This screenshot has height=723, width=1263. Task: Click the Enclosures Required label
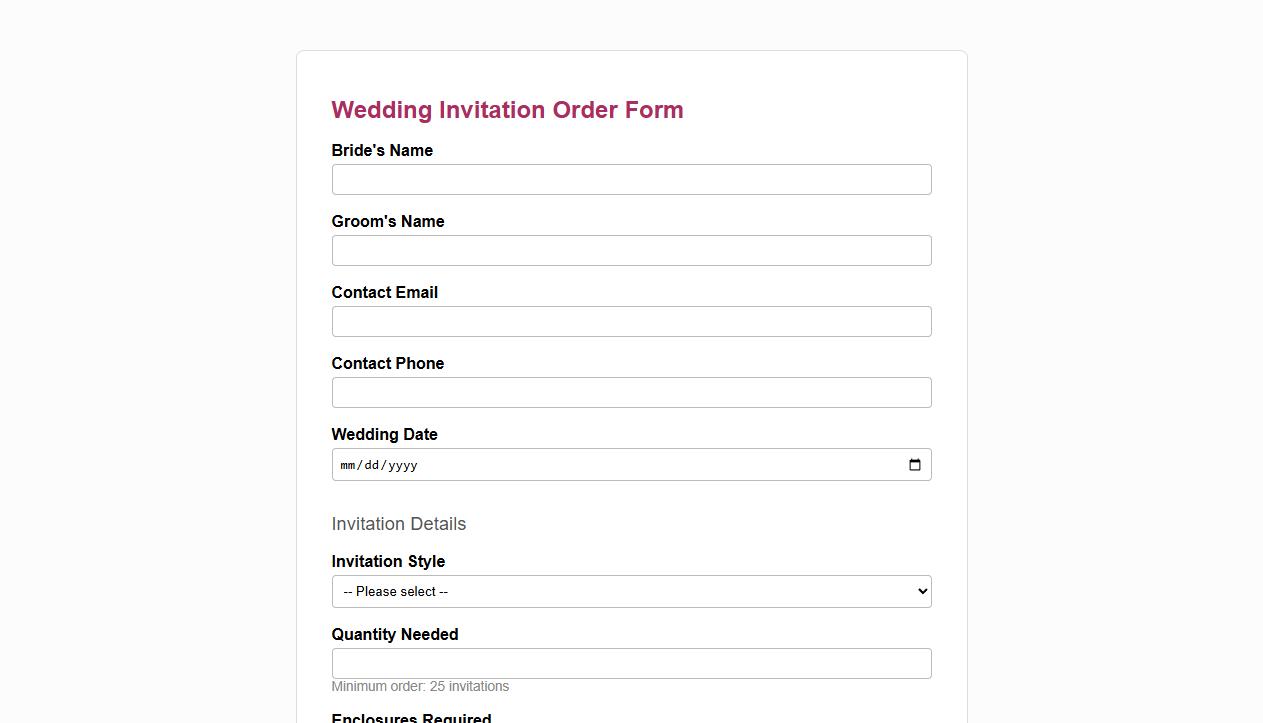click(x=411, y=718)
